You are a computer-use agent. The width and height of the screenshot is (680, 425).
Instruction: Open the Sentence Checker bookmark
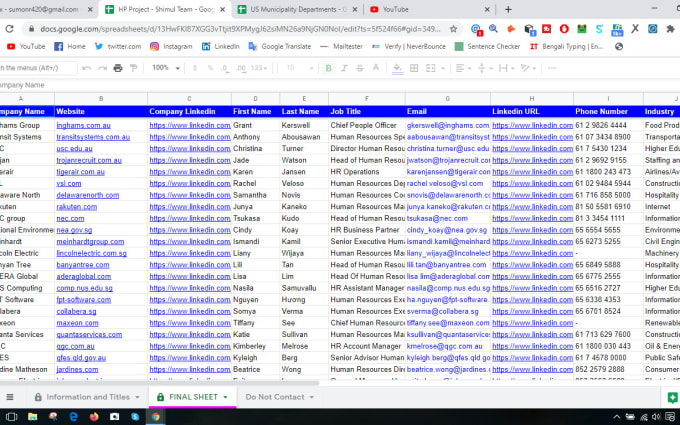(487, 46)
